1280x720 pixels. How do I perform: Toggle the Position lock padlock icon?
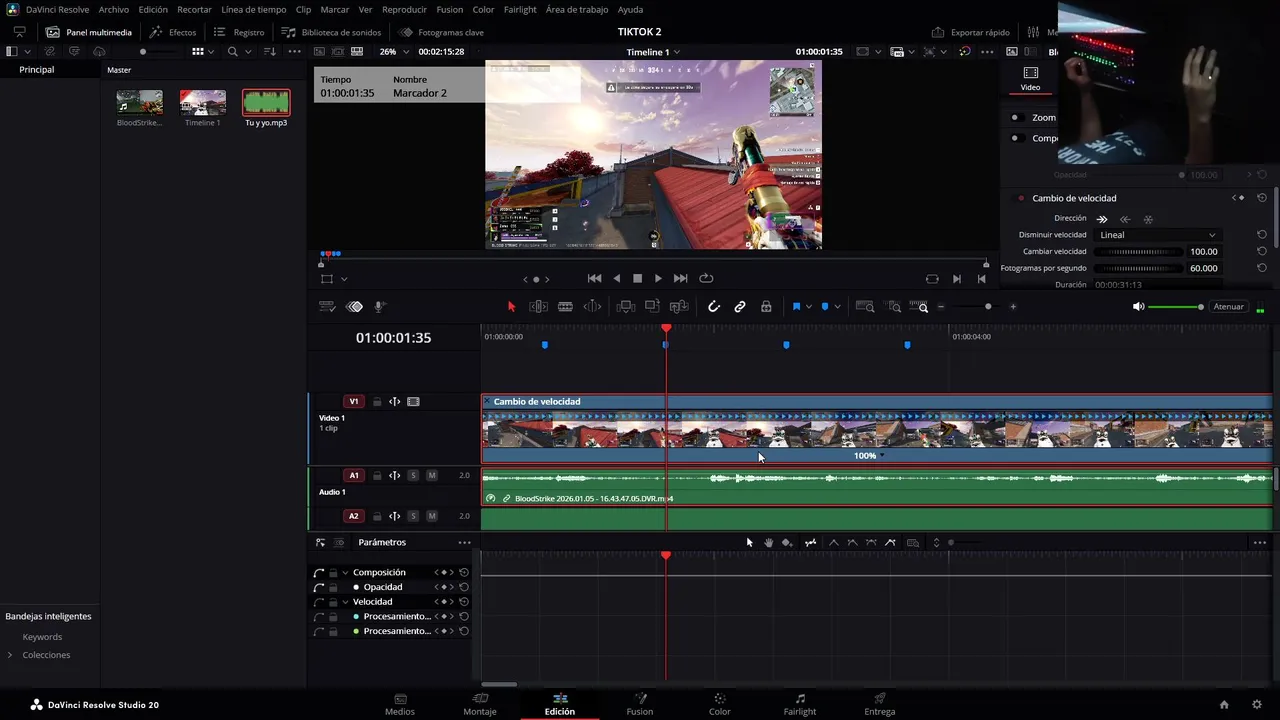(766, 307)
